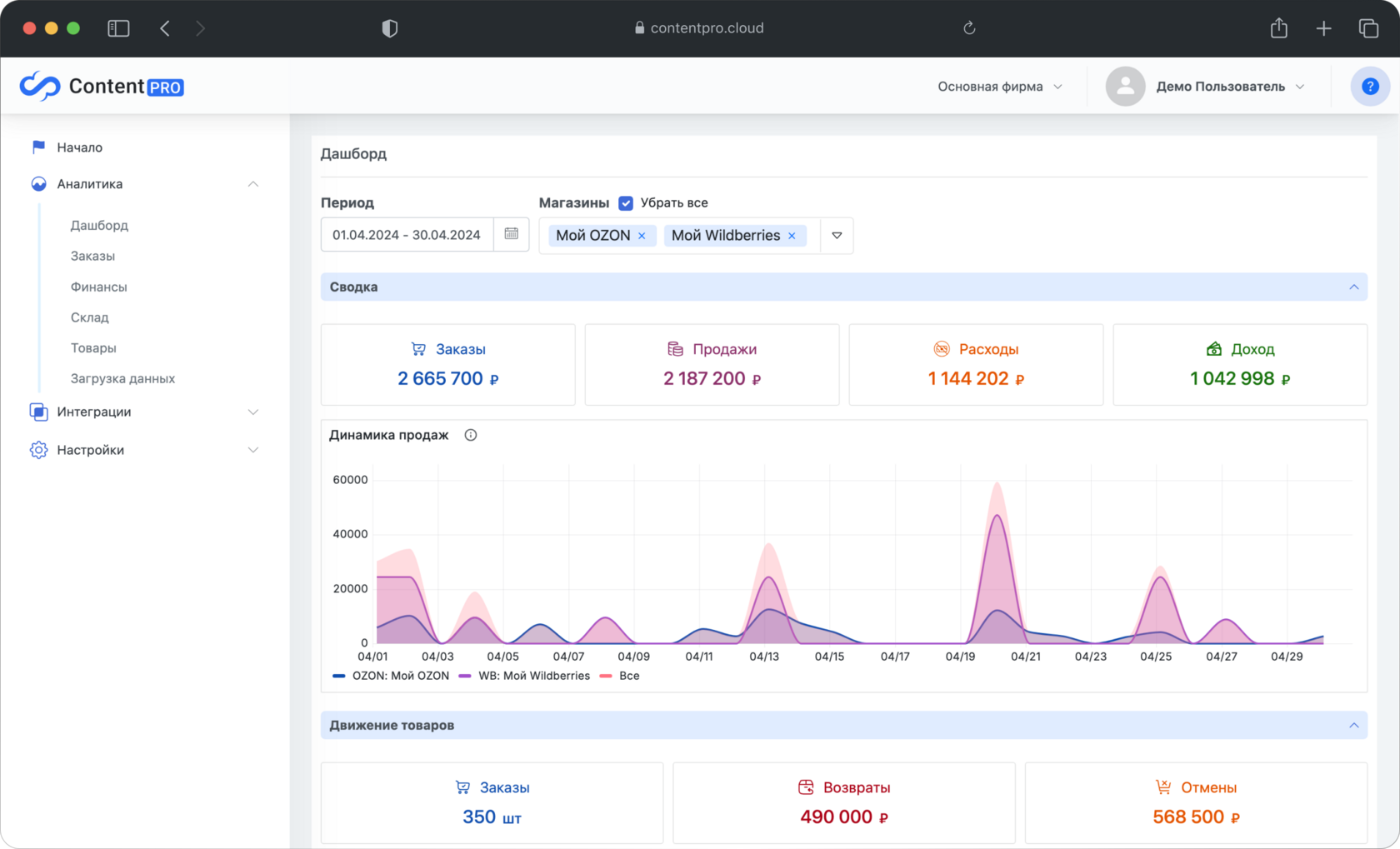The height and width of the screenshot is (849, 1400).
Task: Open the Загрузка данных submenu item
Action: click(x=122, y=378)
